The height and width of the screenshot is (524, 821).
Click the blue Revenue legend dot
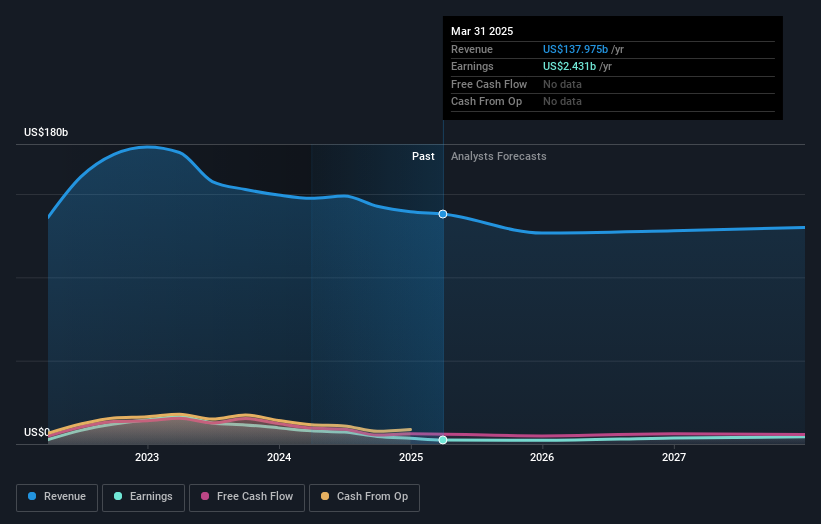pyautogui.click(x=32, y=496)
